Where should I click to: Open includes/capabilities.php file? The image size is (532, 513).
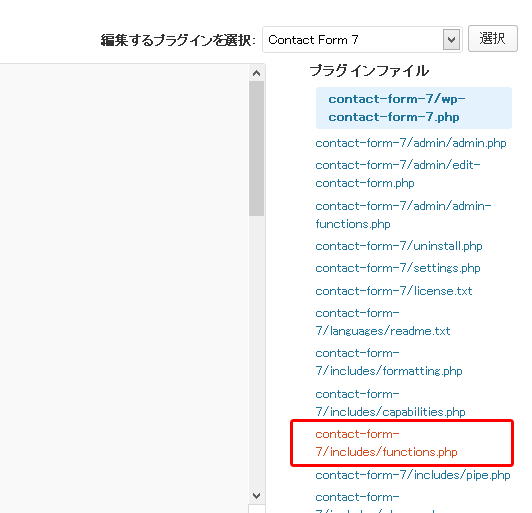click(390, 403)
